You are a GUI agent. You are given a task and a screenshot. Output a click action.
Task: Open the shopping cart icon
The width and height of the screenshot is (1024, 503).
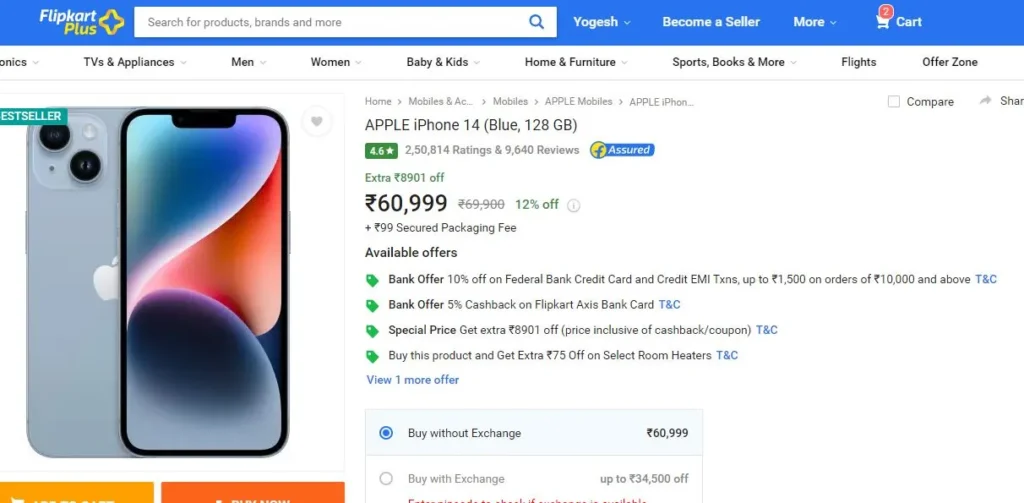click(882, 22)
